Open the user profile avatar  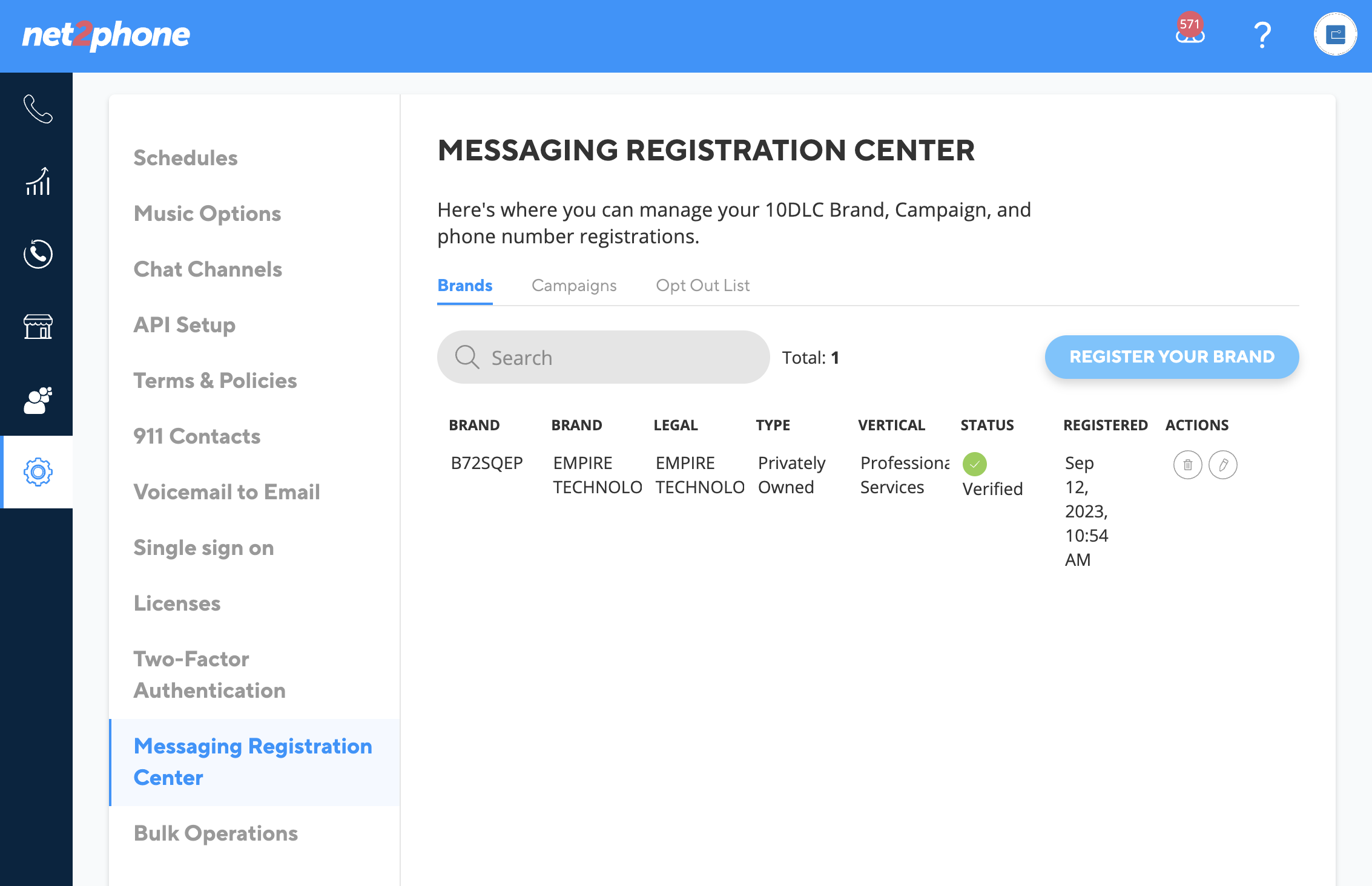1335,34
